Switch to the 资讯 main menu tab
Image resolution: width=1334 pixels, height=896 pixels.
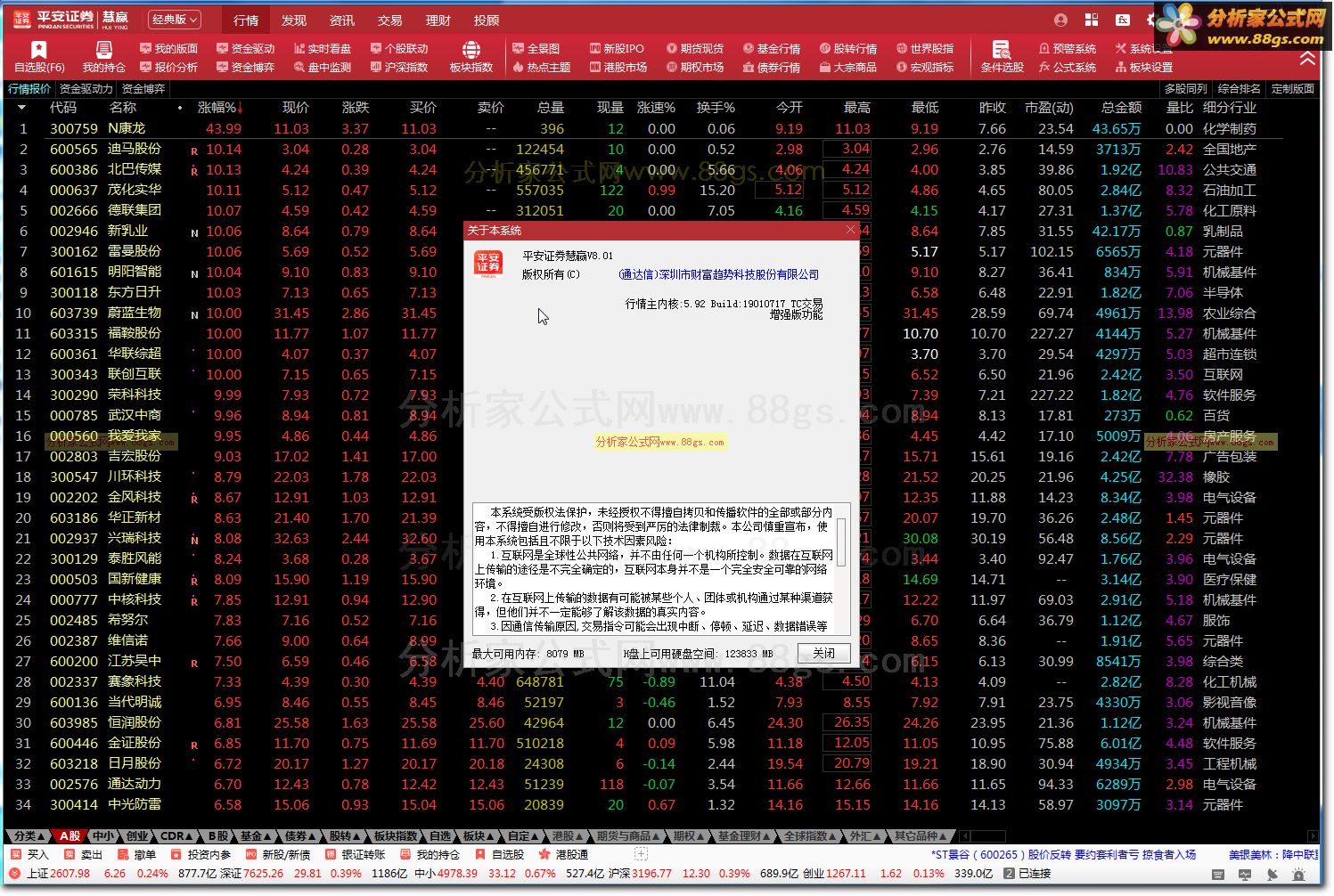[x=342, y=20]
